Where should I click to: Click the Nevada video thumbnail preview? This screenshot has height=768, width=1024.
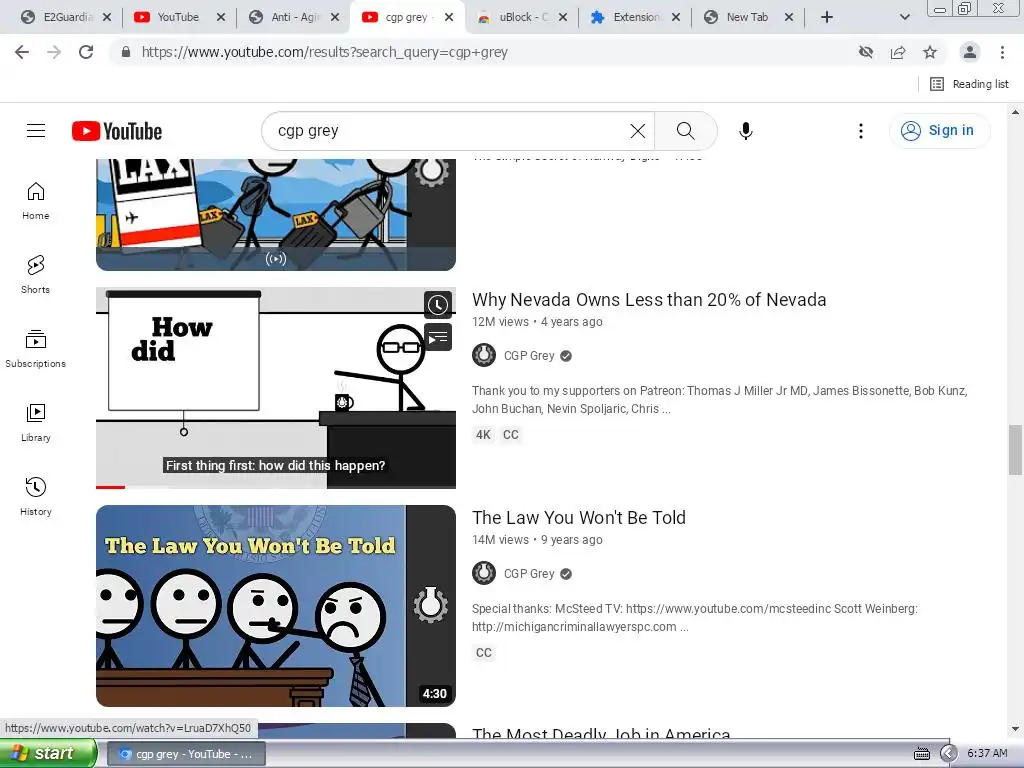click(x=276, y=388)
